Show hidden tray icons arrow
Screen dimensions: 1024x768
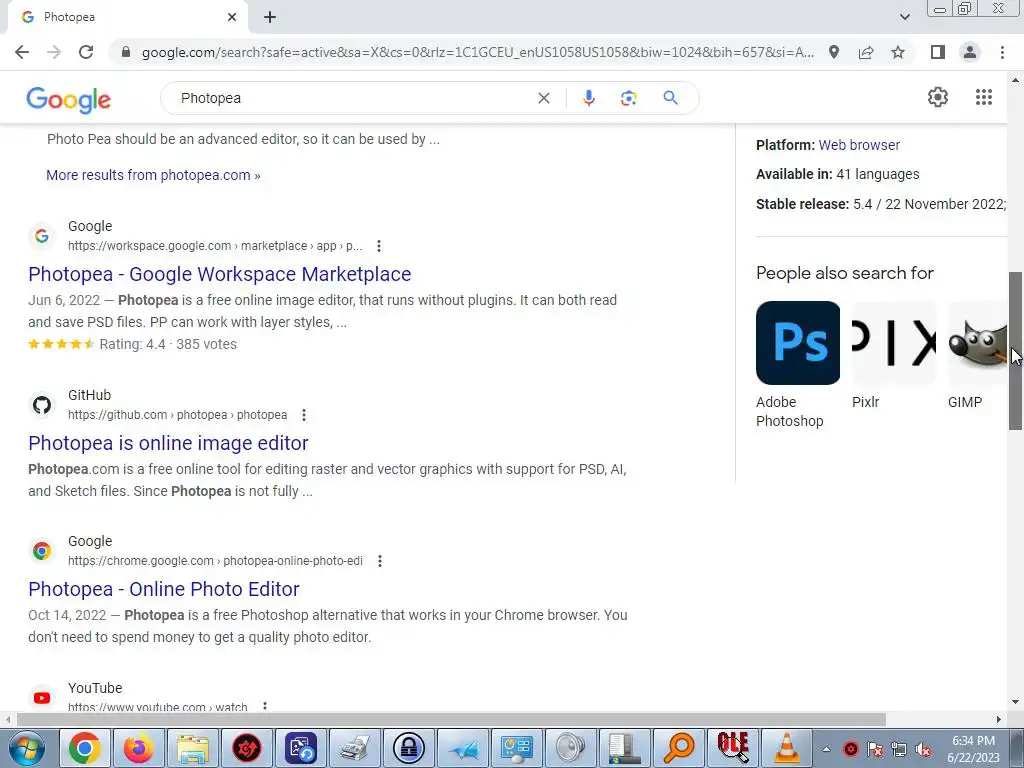(826, 749)
